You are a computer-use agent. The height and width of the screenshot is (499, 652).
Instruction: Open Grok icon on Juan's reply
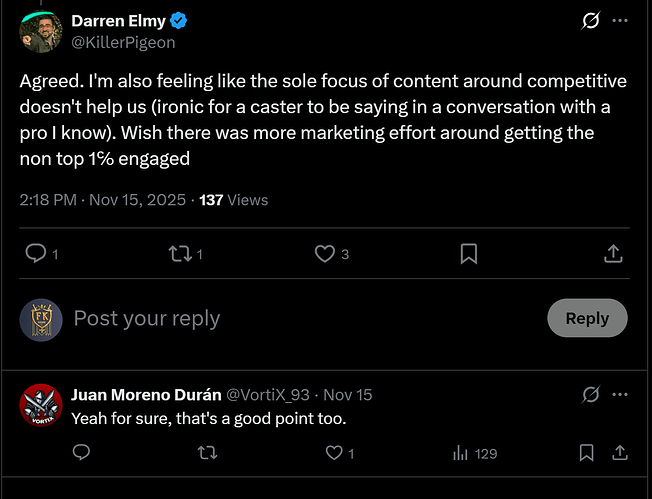pos(590,394)
